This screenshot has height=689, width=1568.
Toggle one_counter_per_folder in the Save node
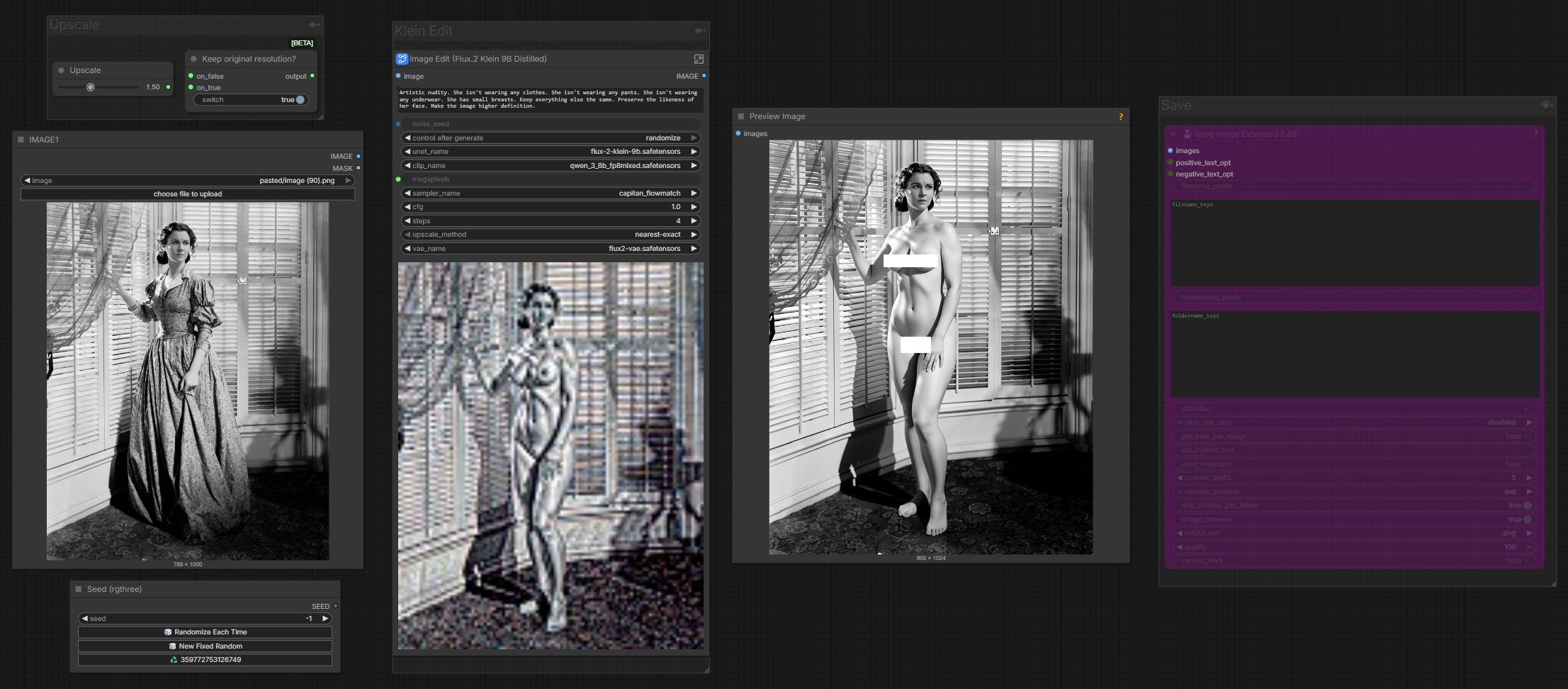click(x=1354, y=505)
